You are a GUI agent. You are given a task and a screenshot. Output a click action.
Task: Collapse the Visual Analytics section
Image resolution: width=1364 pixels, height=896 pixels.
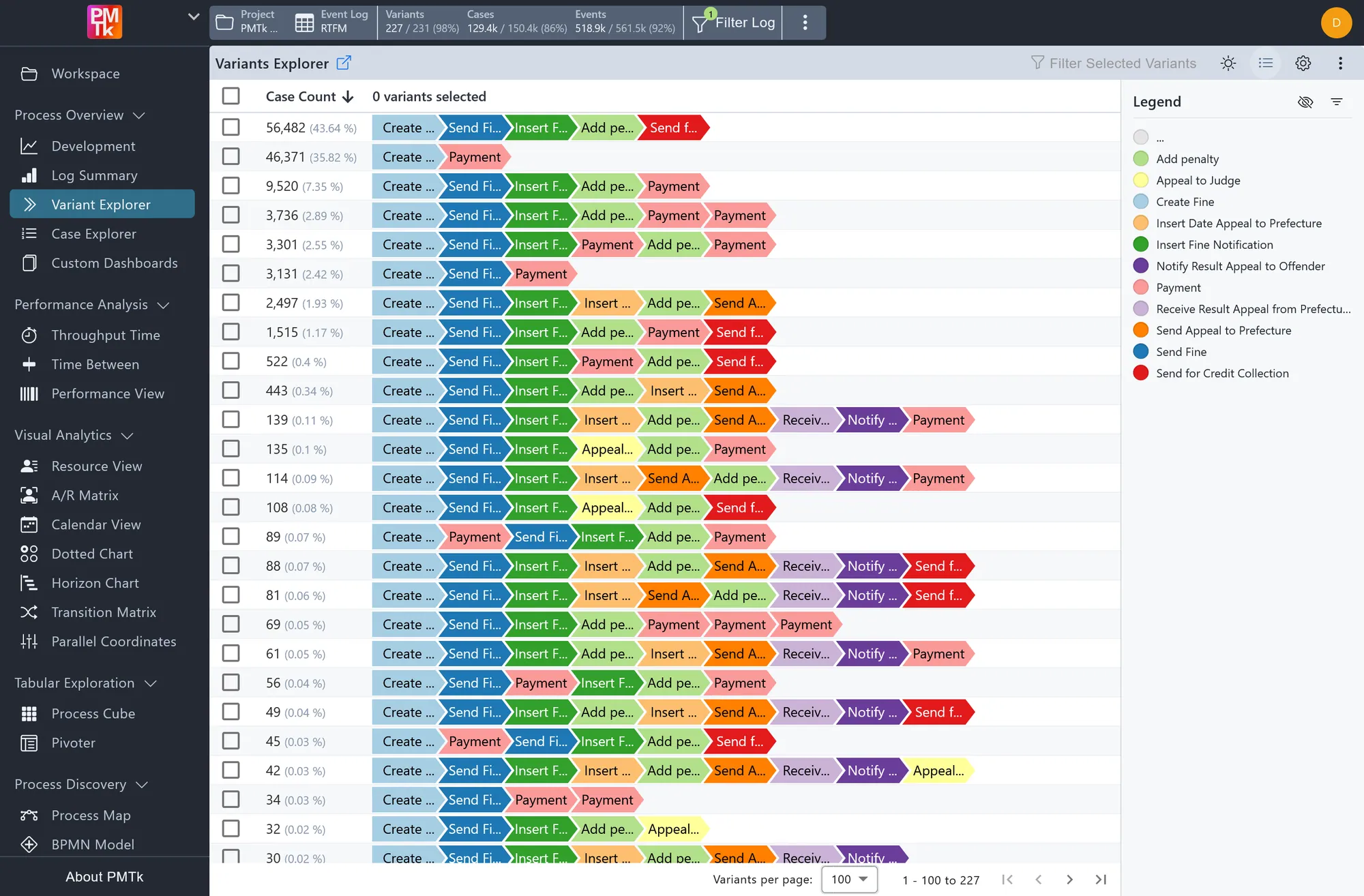coord(128,436)
